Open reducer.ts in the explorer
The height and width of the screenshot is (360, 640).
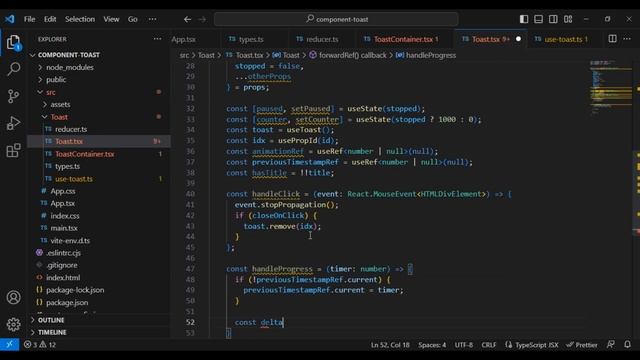pos(71,129)
